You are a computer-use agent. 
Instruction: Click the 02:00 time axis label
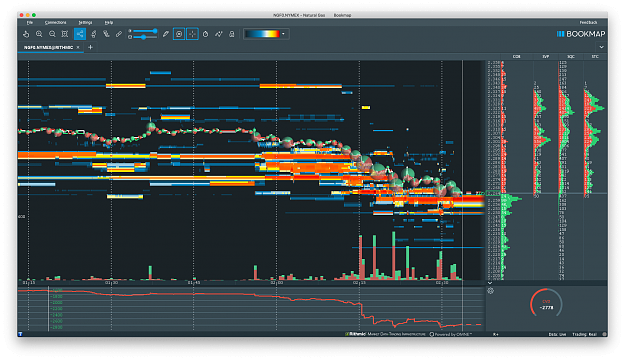(x=277, y=283)
